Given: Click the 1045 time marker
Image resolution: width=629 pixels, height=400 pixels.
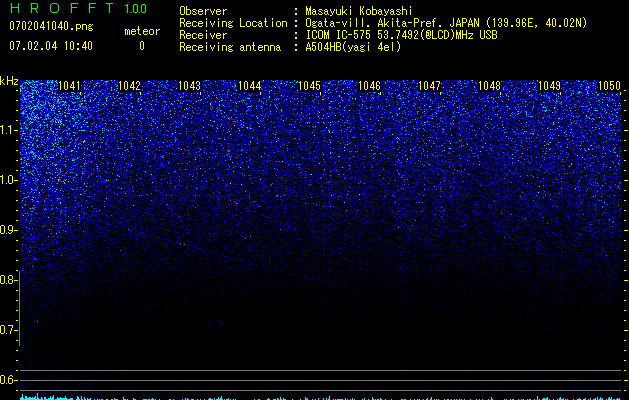Looking at the screenshot, I should click(x=309, y=86).
